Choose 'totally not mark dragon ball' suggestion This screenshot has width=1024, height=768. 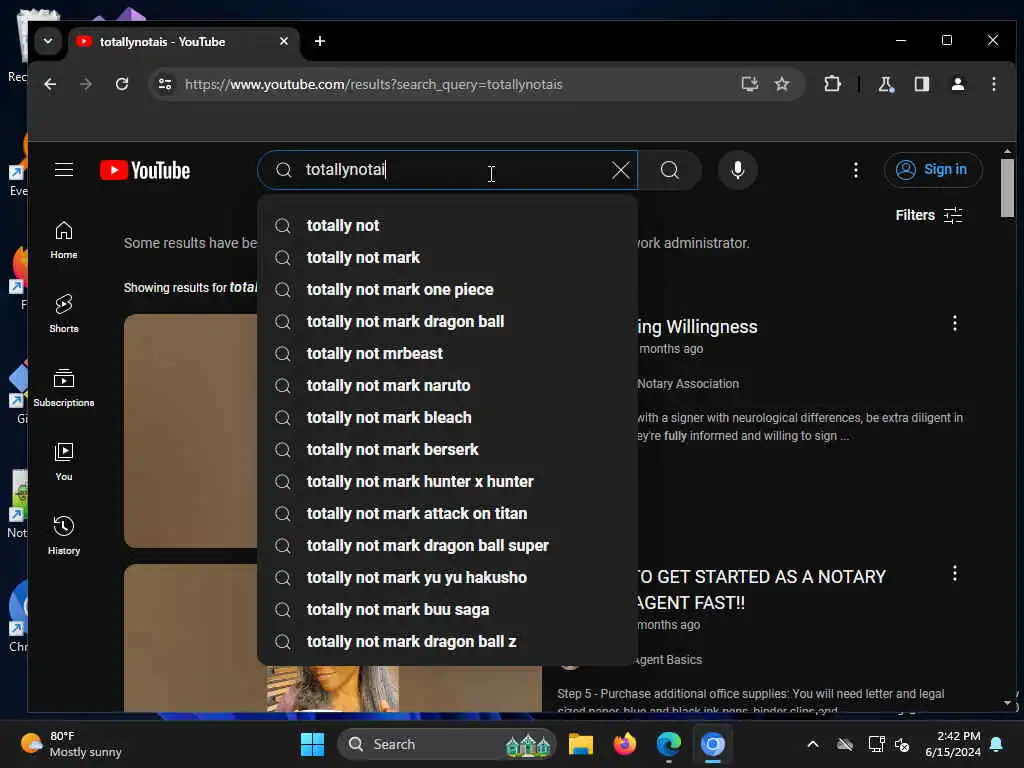(x=447, y=321)
